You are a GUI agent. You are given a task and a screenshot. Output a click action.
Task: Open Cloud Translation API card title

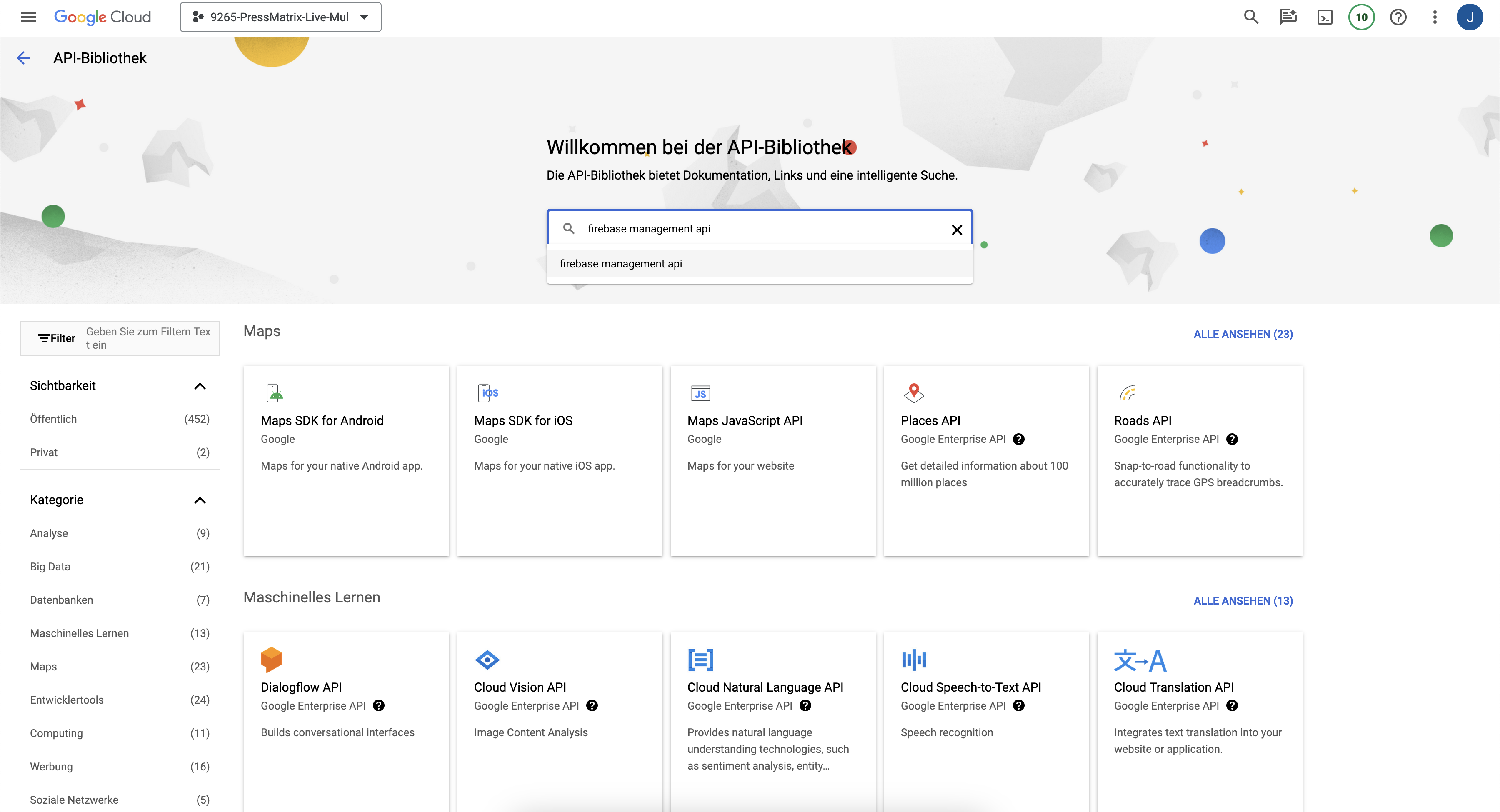1173,687
